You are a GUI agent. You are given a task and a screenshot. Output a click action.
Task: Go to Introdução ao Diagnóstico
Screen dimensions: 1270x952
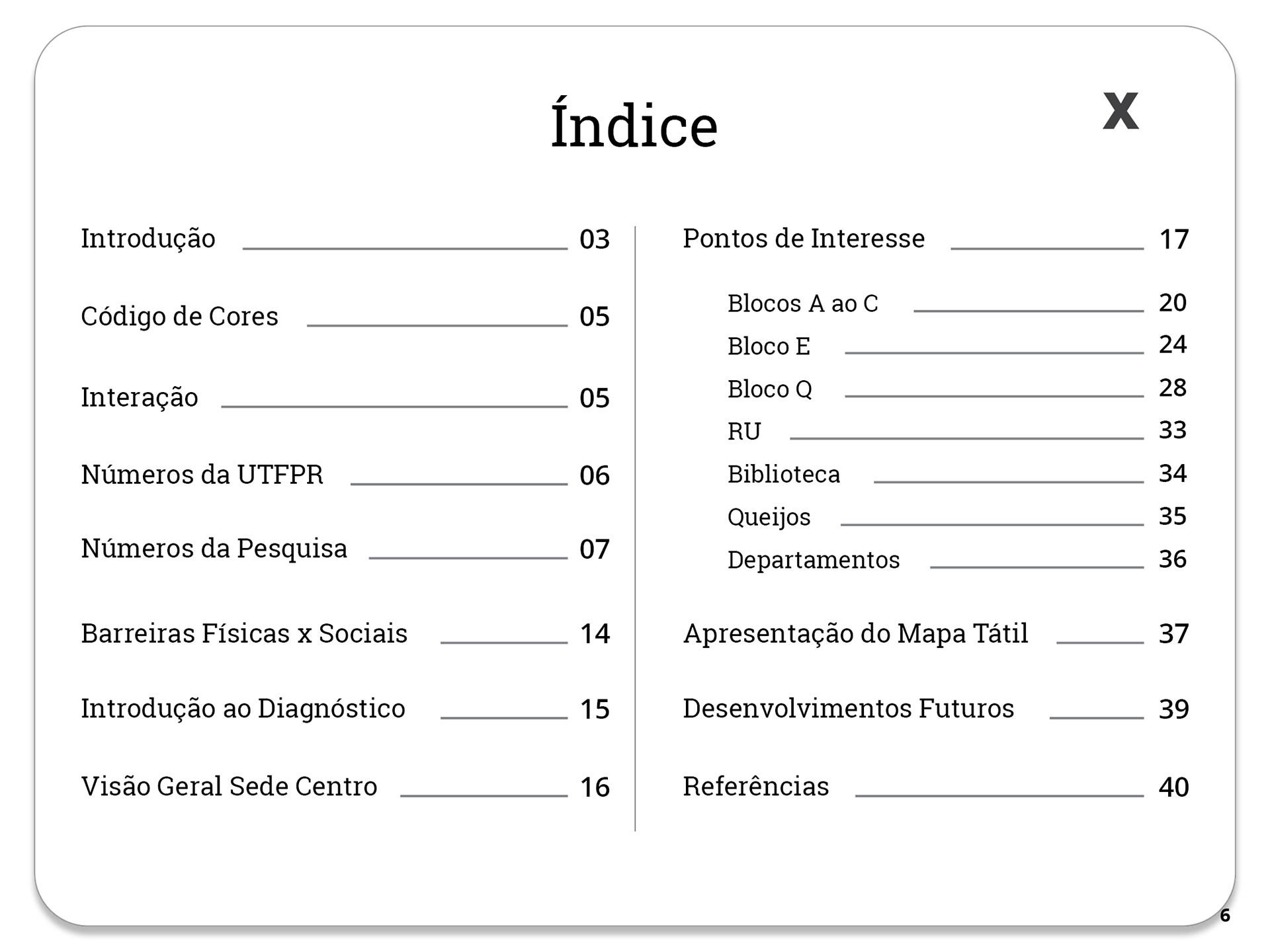tap(345, 709)
